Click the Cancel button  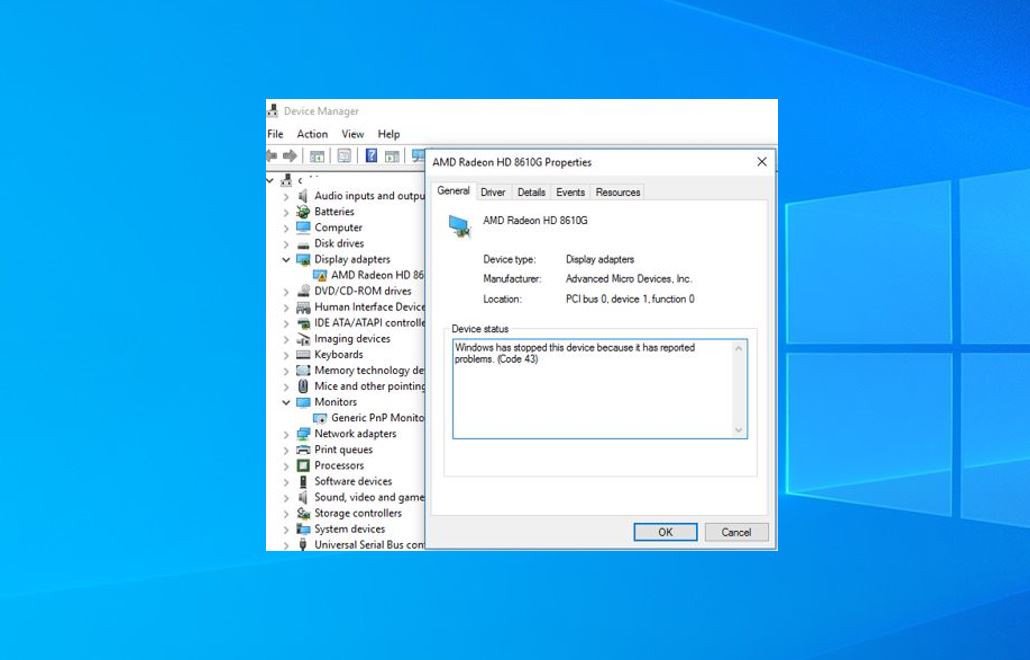736,531
